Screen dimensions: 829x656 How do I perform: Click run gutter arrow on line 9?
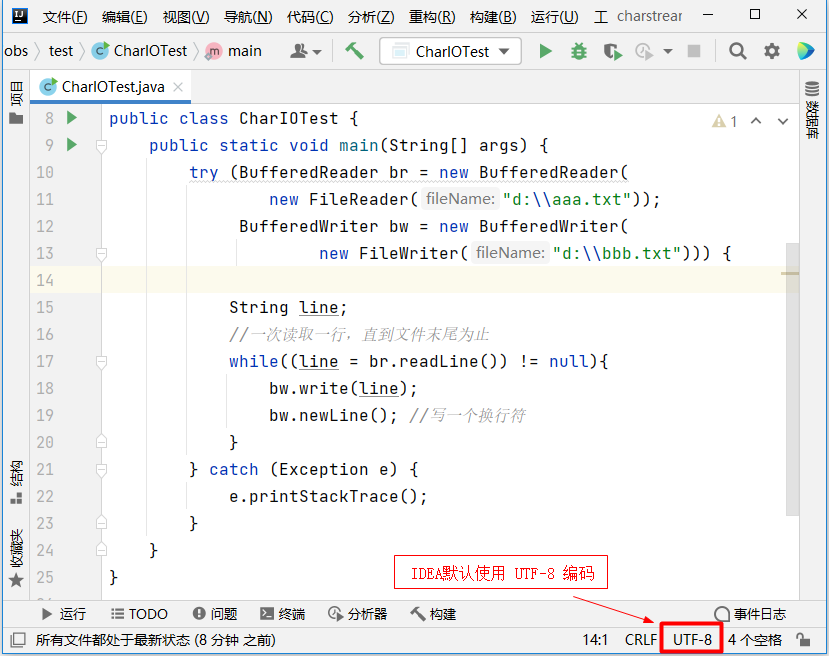coord(72,144)
